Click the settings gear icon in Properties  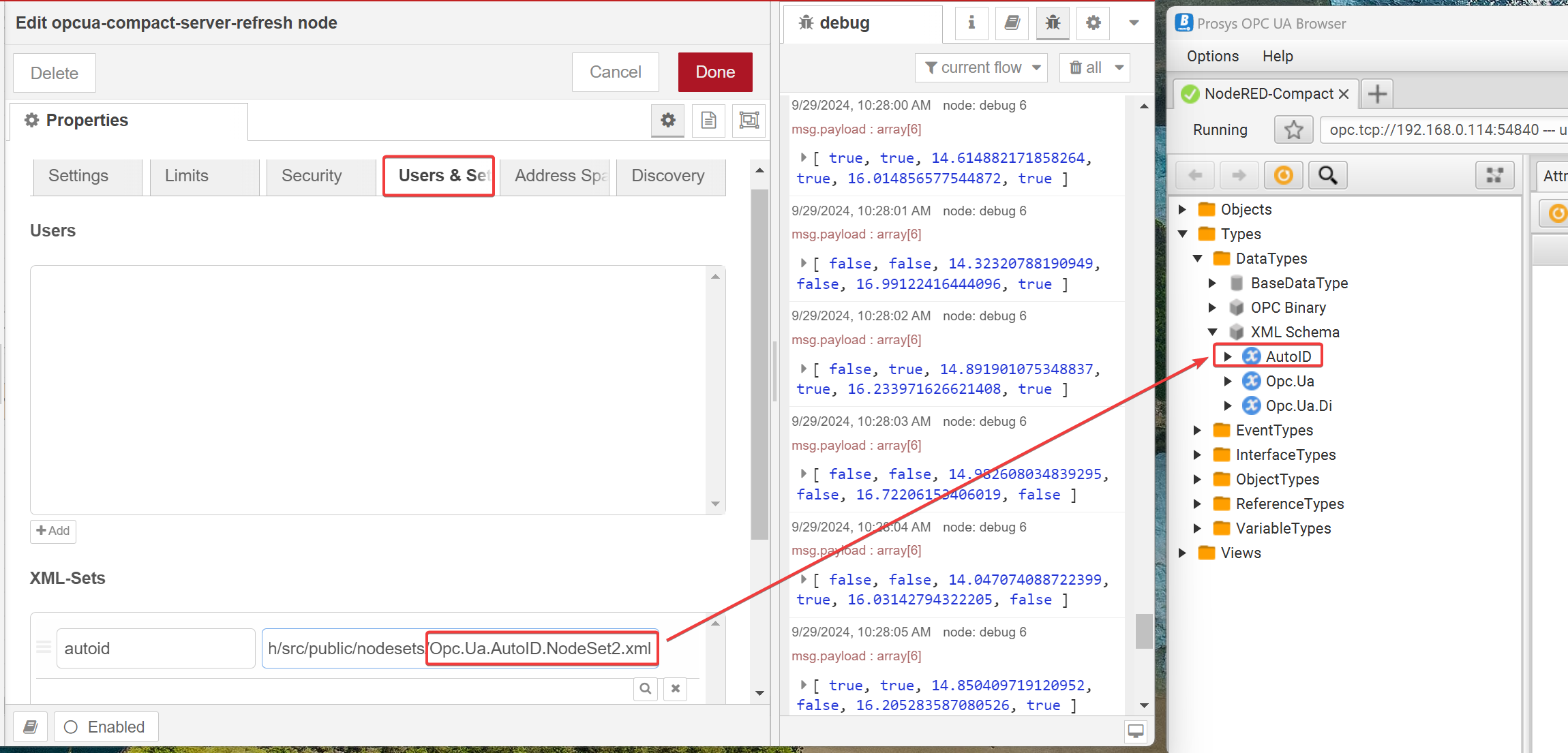point(668,120)
